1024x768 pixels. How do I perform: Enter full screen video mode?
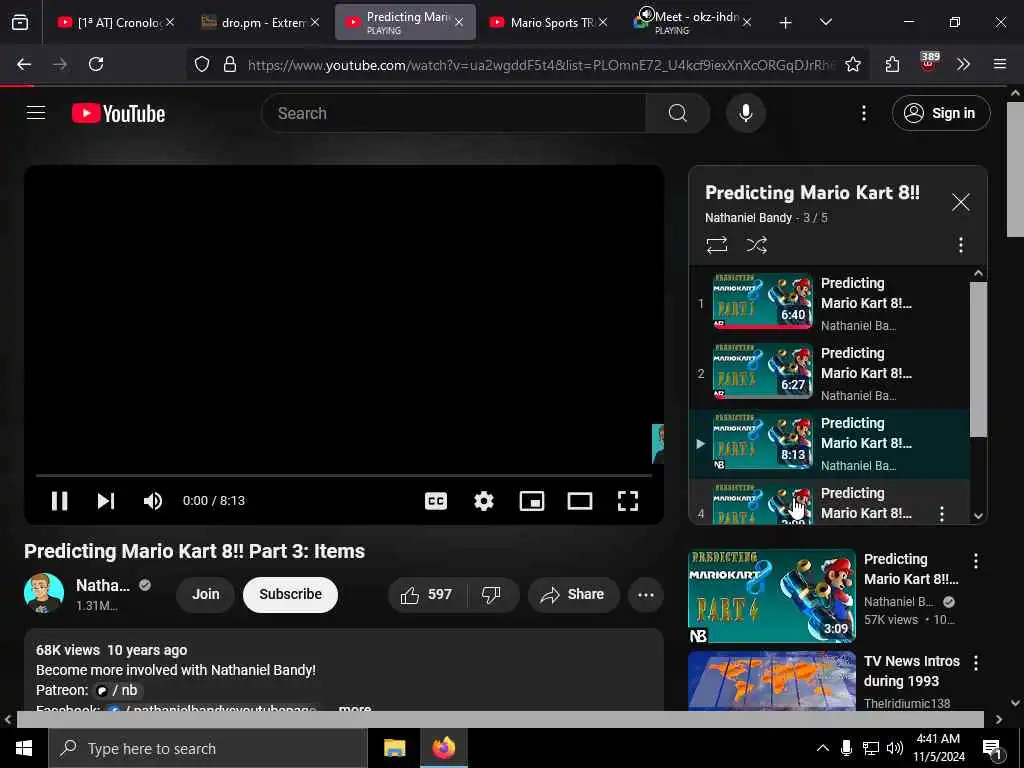click(x=628, y=501)
